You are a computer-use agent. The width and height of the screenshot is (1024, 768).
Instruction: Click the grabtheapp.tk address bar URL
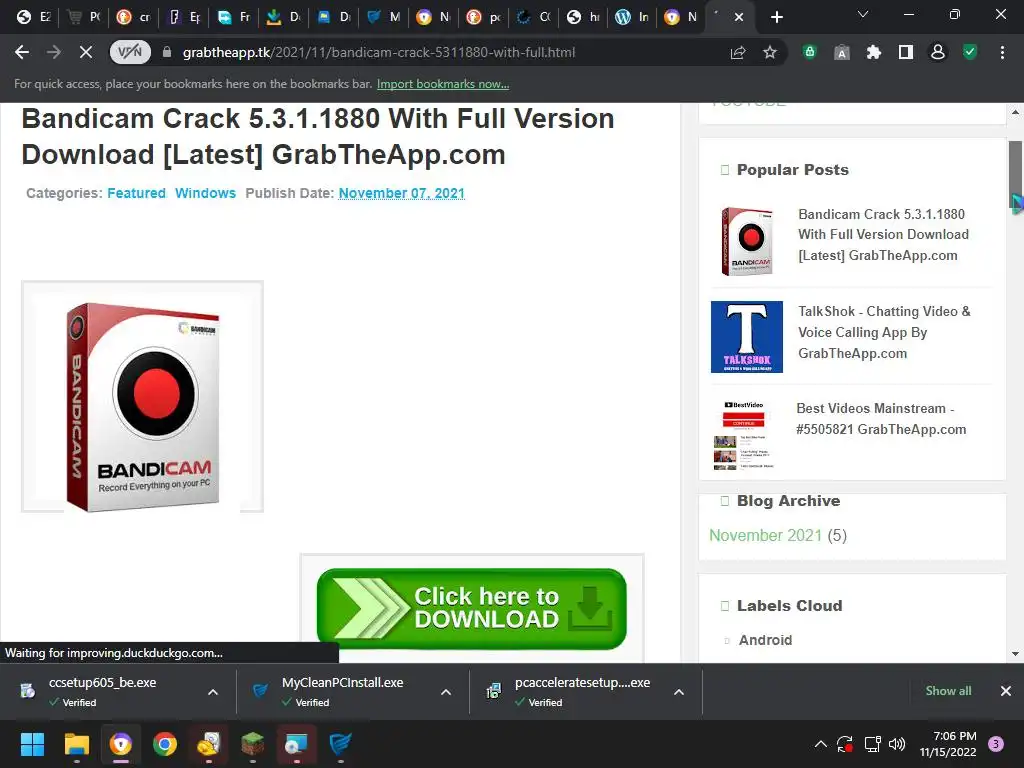point(379,52)
